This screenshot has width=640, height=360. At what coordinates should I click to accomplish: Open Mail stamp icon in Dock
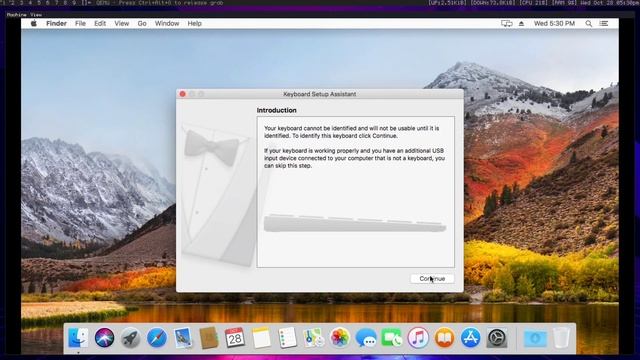click(183, 338)
